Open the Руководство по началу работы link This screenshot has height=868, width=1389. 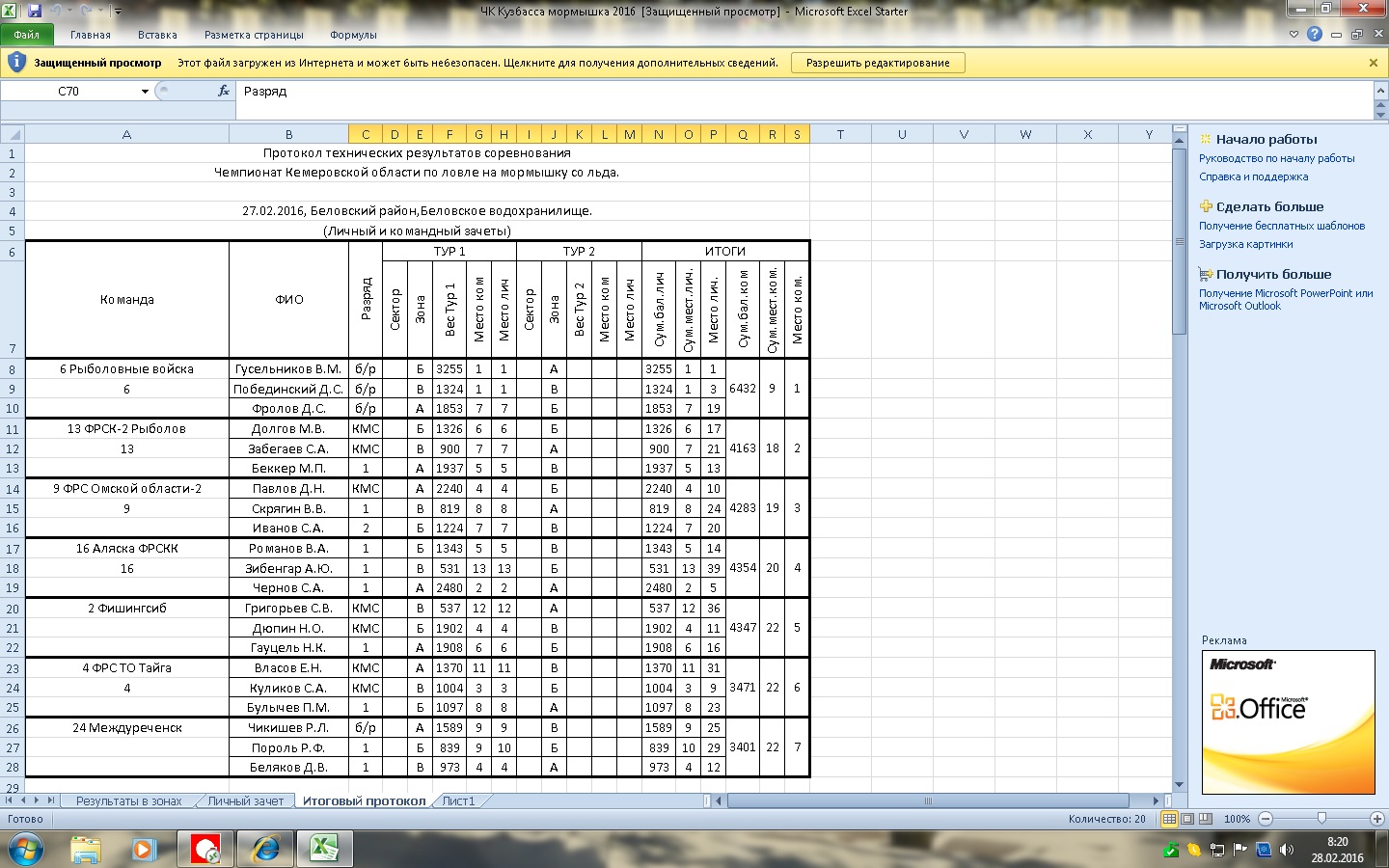(1276, 158)
